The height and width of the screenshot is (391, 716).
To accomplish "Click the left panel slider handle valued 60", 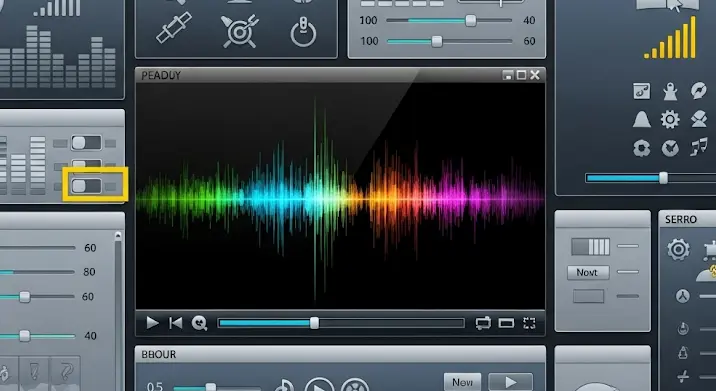I will (x=25, y=297).
